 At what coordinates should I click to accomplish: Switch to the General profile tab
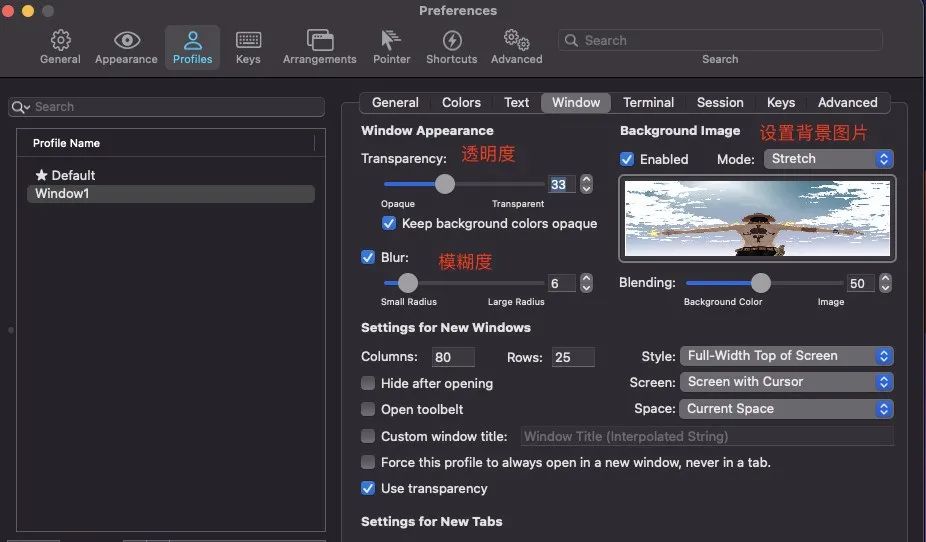[x=395, y=103]
